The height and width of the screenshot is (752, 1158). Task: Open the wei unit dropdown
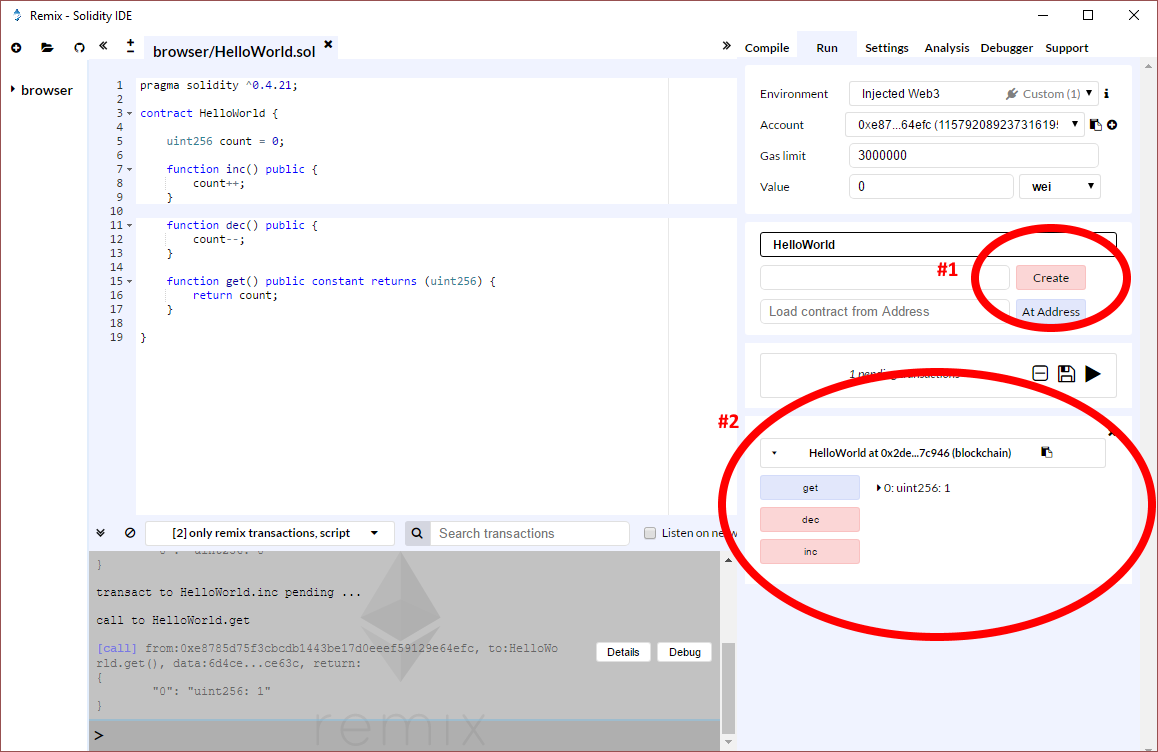click(x=1060, y=187)
